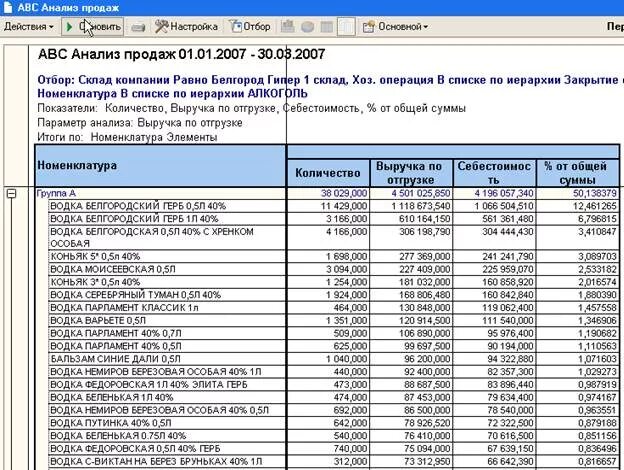Click the Обновить refresh button

pos(93,27)
